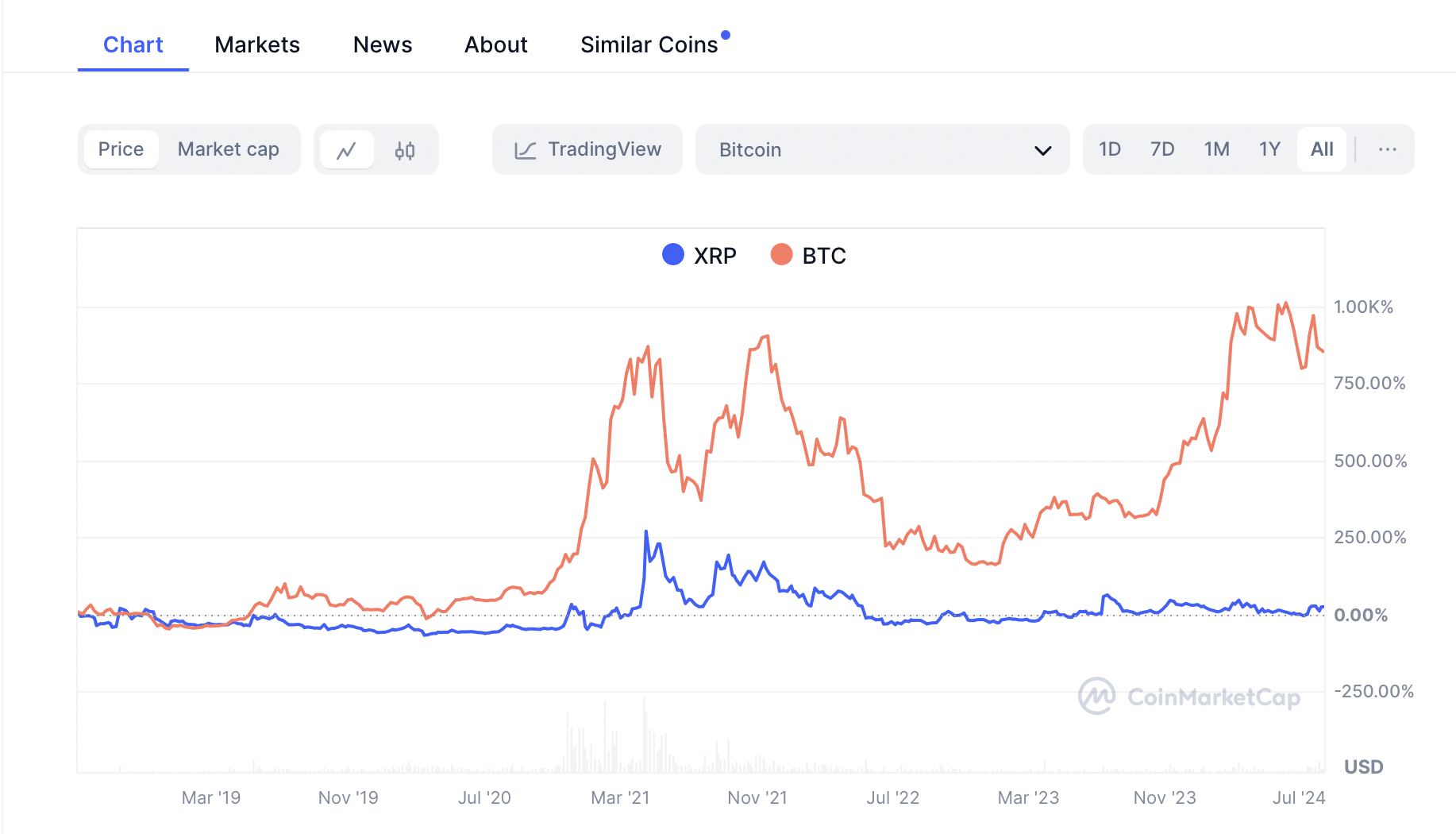Click the Mar '19 date label
Screen dimensions: 1456x834
[210, 797]
